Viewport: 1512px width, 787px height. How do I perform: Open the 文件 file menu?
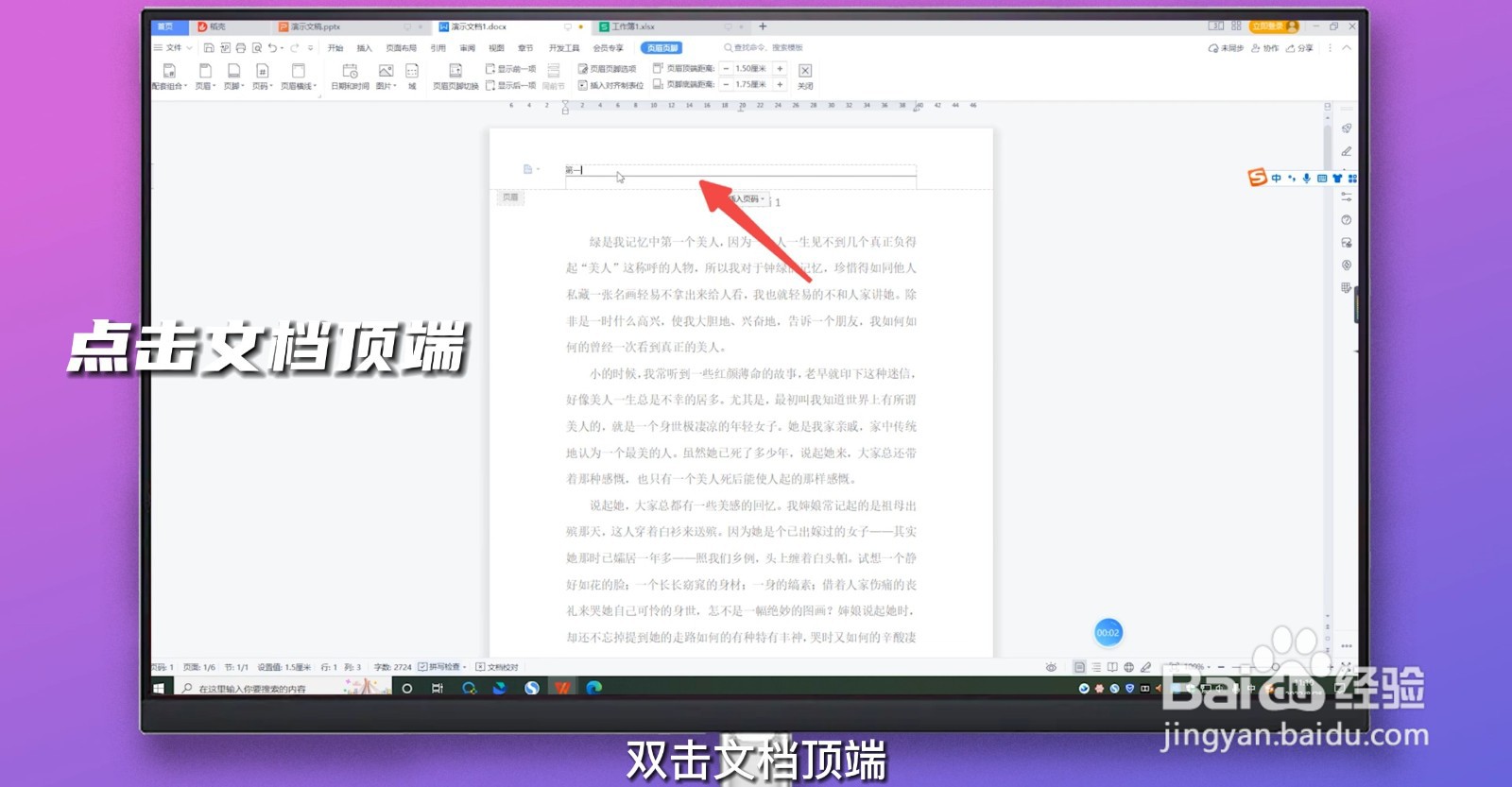coord(173,47)
